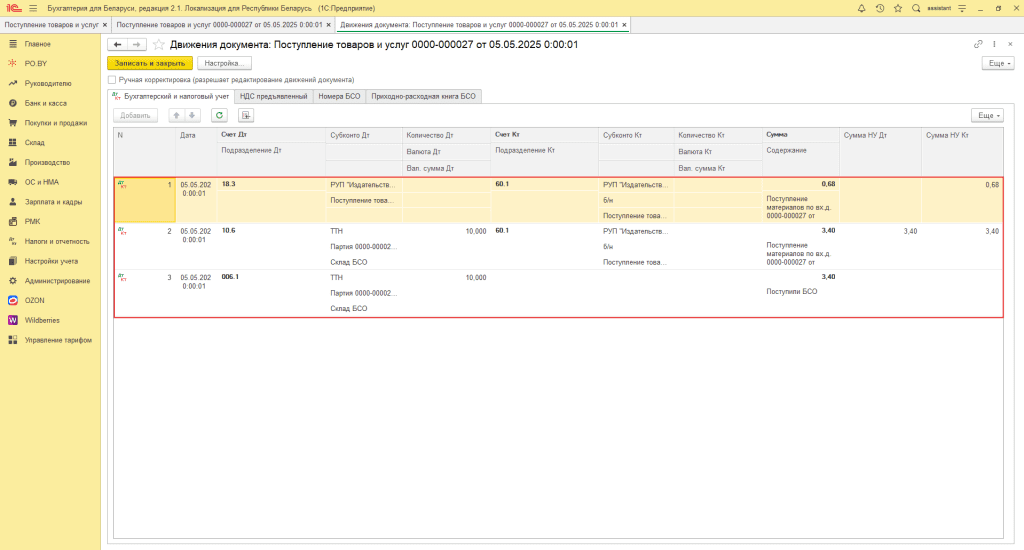Open the Wildberries sidebar icon
This screenshot has width=1024, height=550.
pos(12,320)
